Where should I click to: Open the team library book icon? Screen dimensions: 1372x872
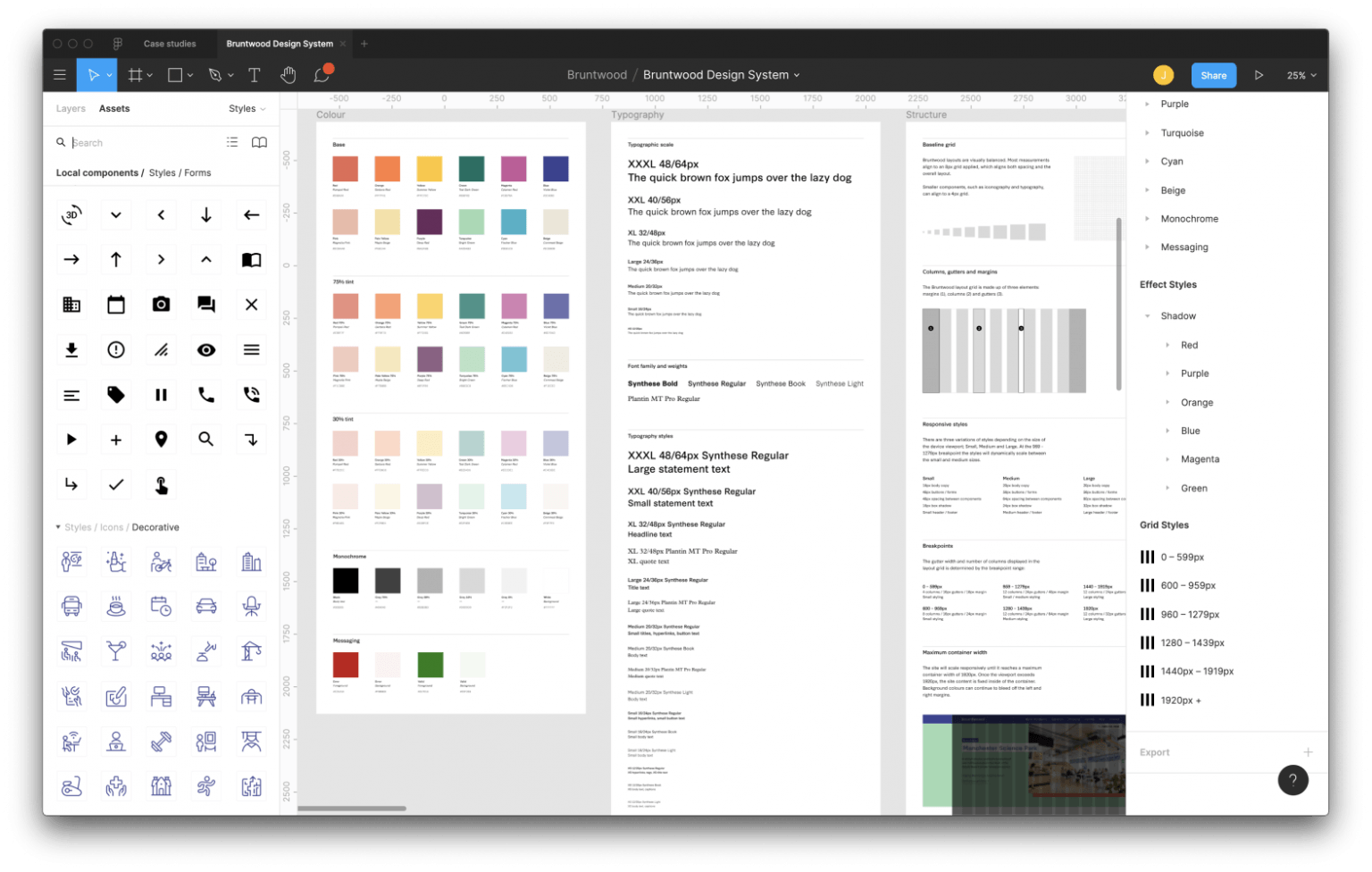(x=259, y=142)
